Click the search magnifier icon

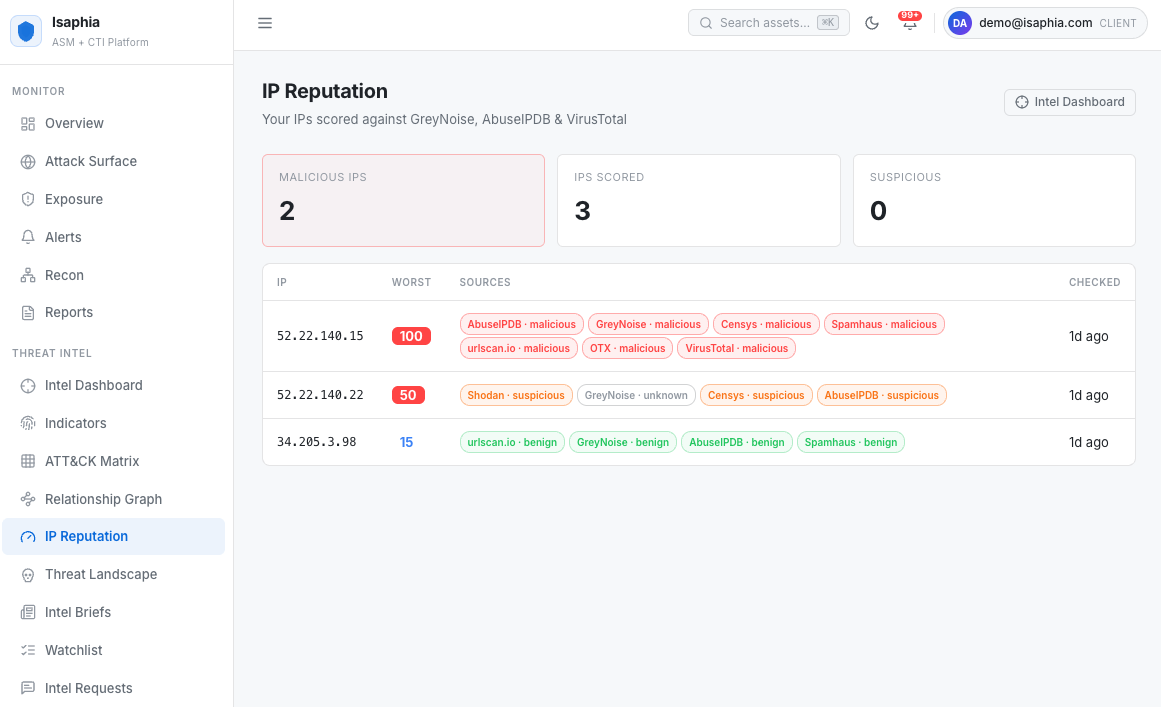point(706,23)
